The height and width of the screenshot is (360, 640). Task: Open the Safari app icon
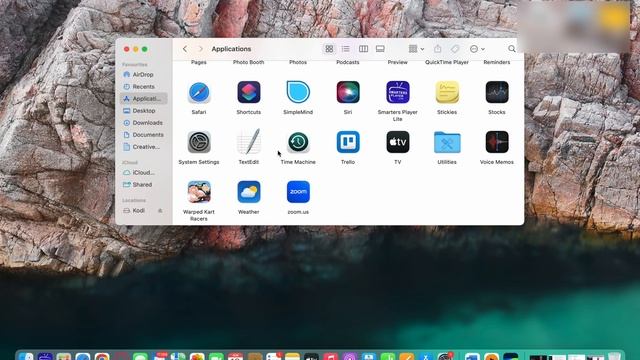click(x=199, y=92)
